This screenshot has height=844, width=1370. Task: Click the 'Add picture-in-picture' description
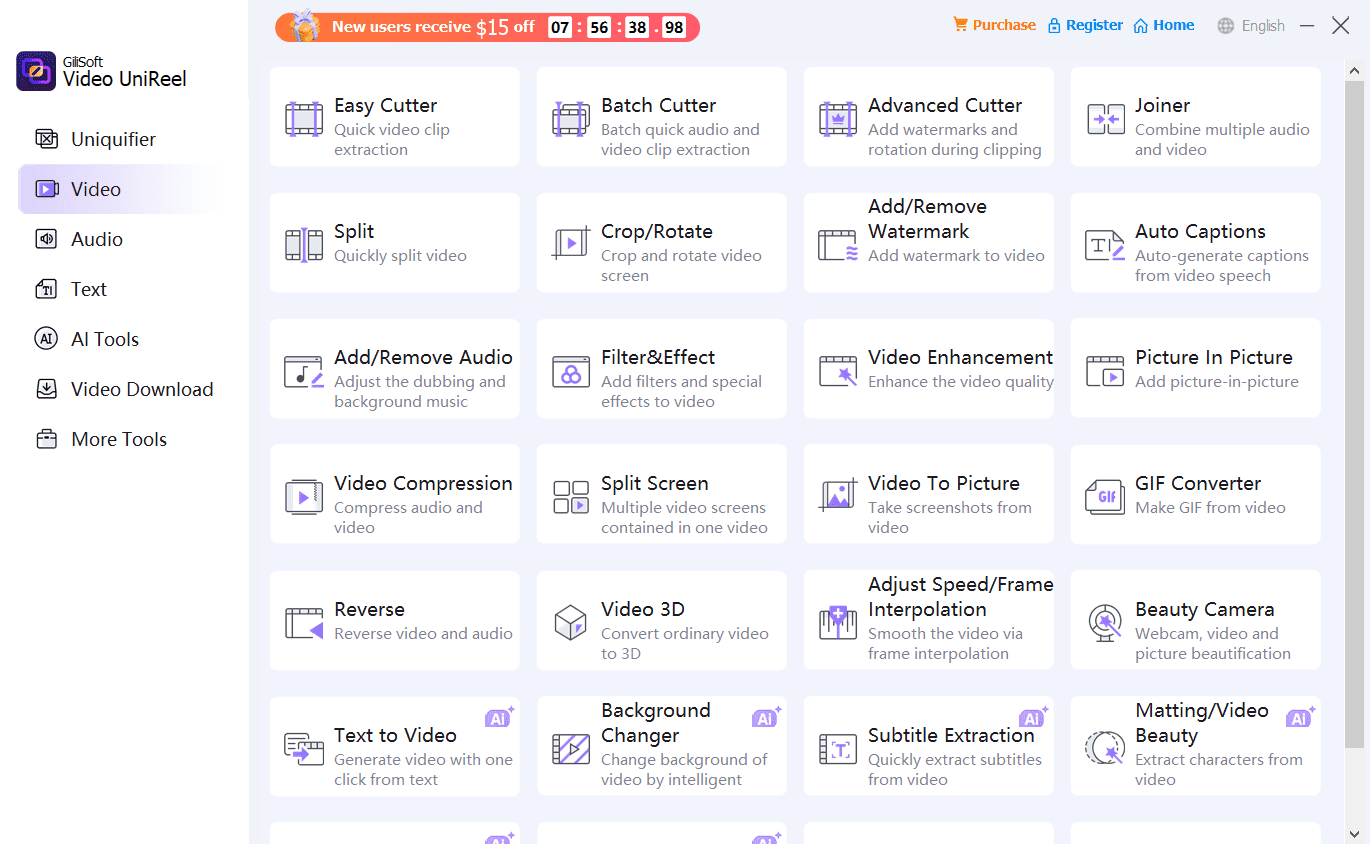[x=1217, y=381]
